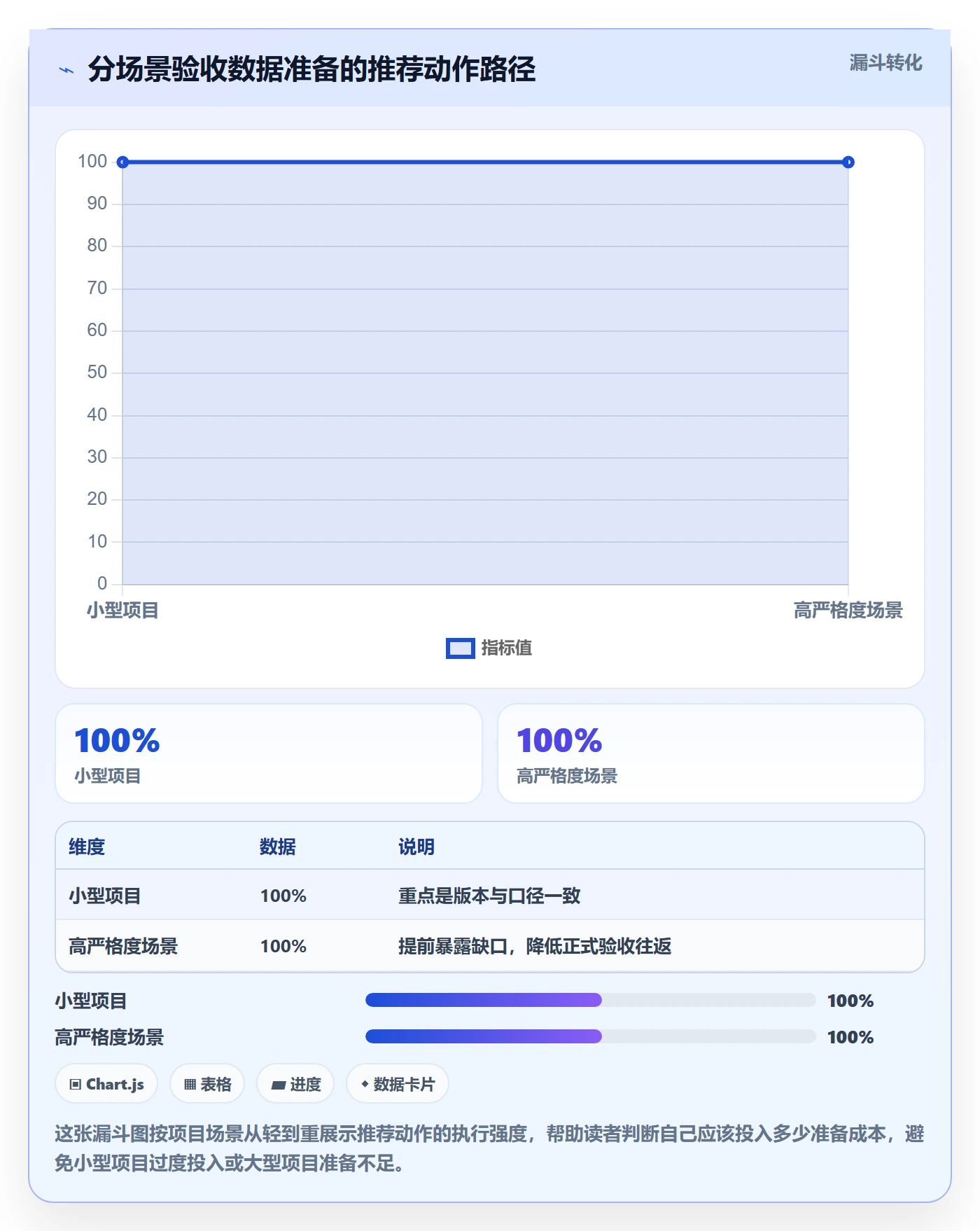Screen dimensions: 980x1231
Task: Click y-axis value 50
Action: click(97, 372)
